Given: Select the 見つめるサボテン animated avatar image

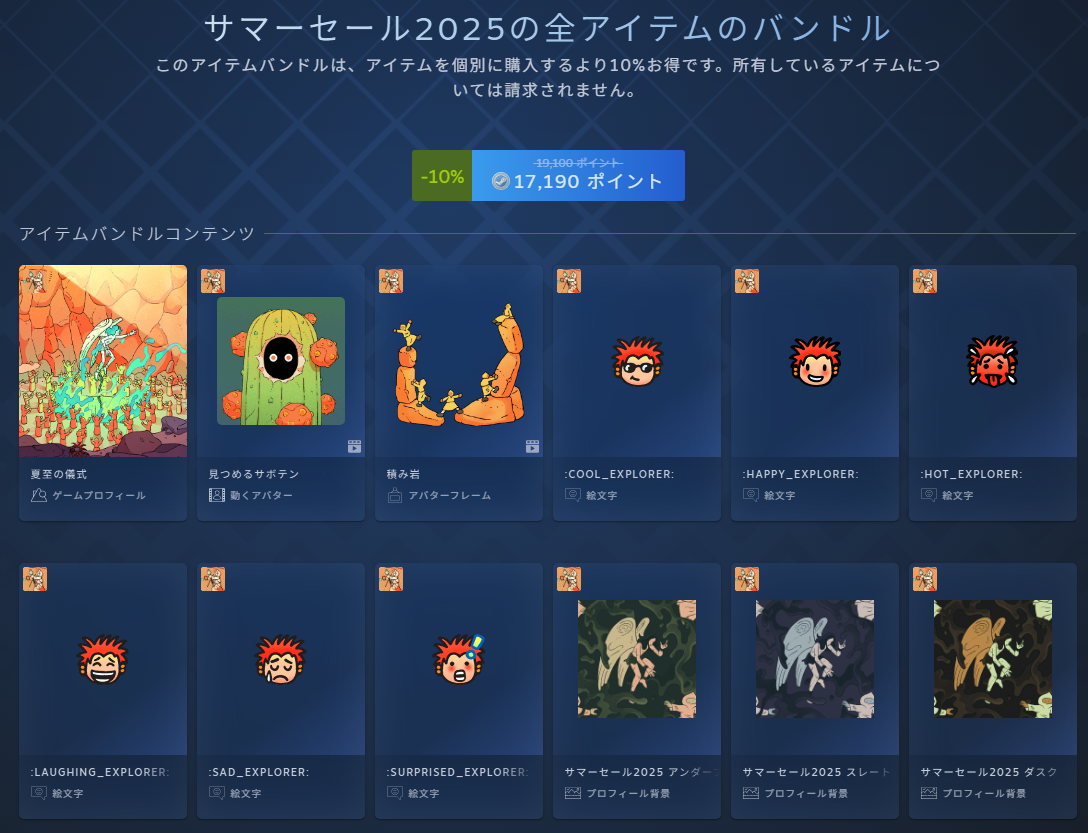Looking at the screenshot, I should click(281, 361).
